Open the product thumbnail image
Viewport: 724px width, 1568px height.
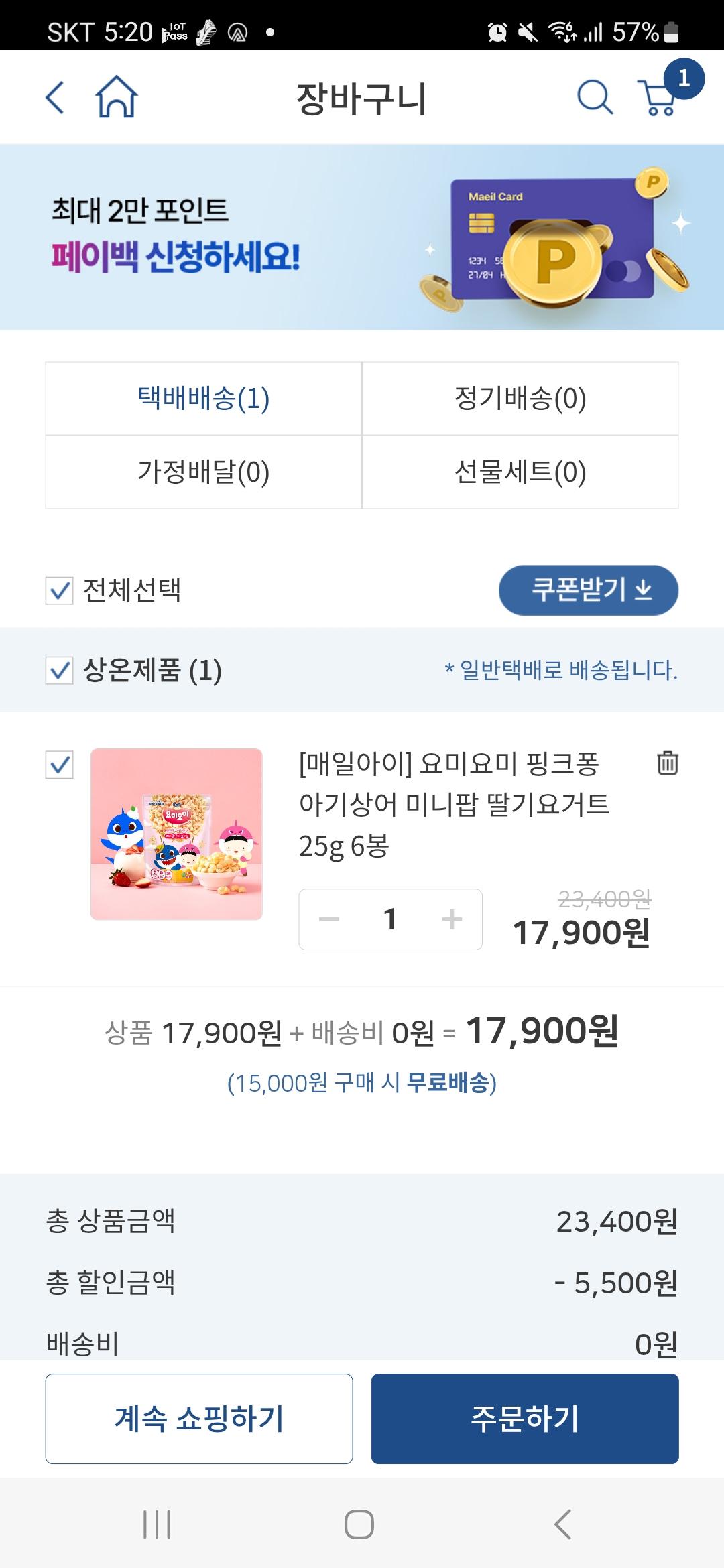pos(176,834)
